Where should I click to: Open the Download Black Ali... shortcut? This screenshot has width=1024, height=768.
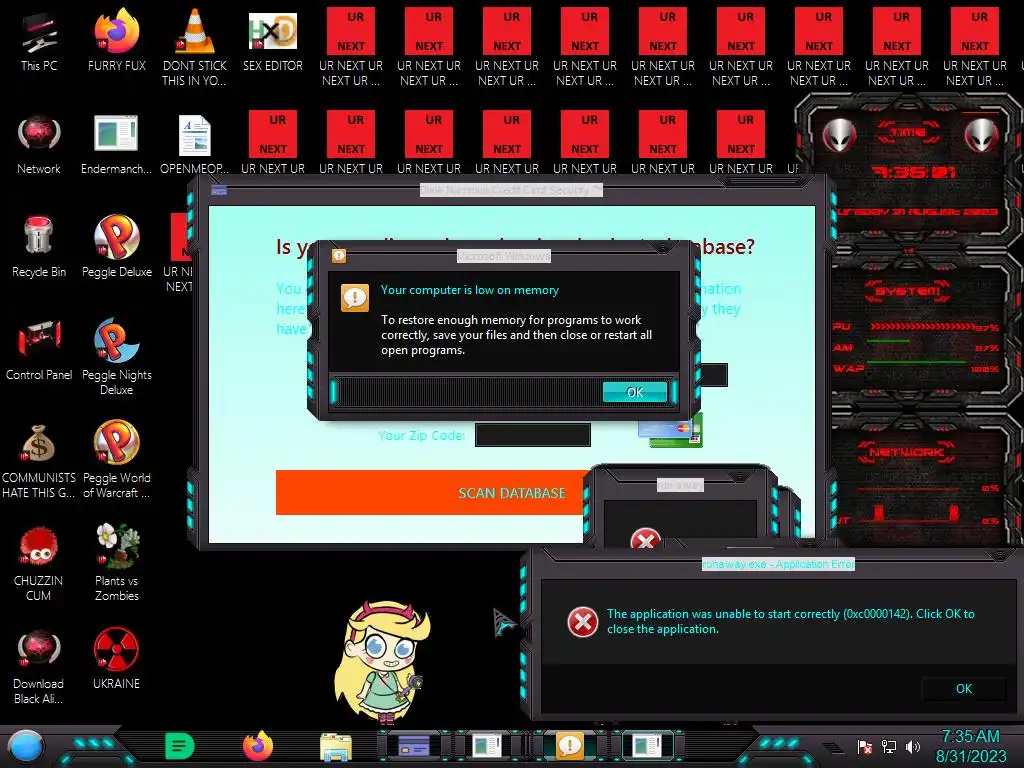(x=39, y=666)
